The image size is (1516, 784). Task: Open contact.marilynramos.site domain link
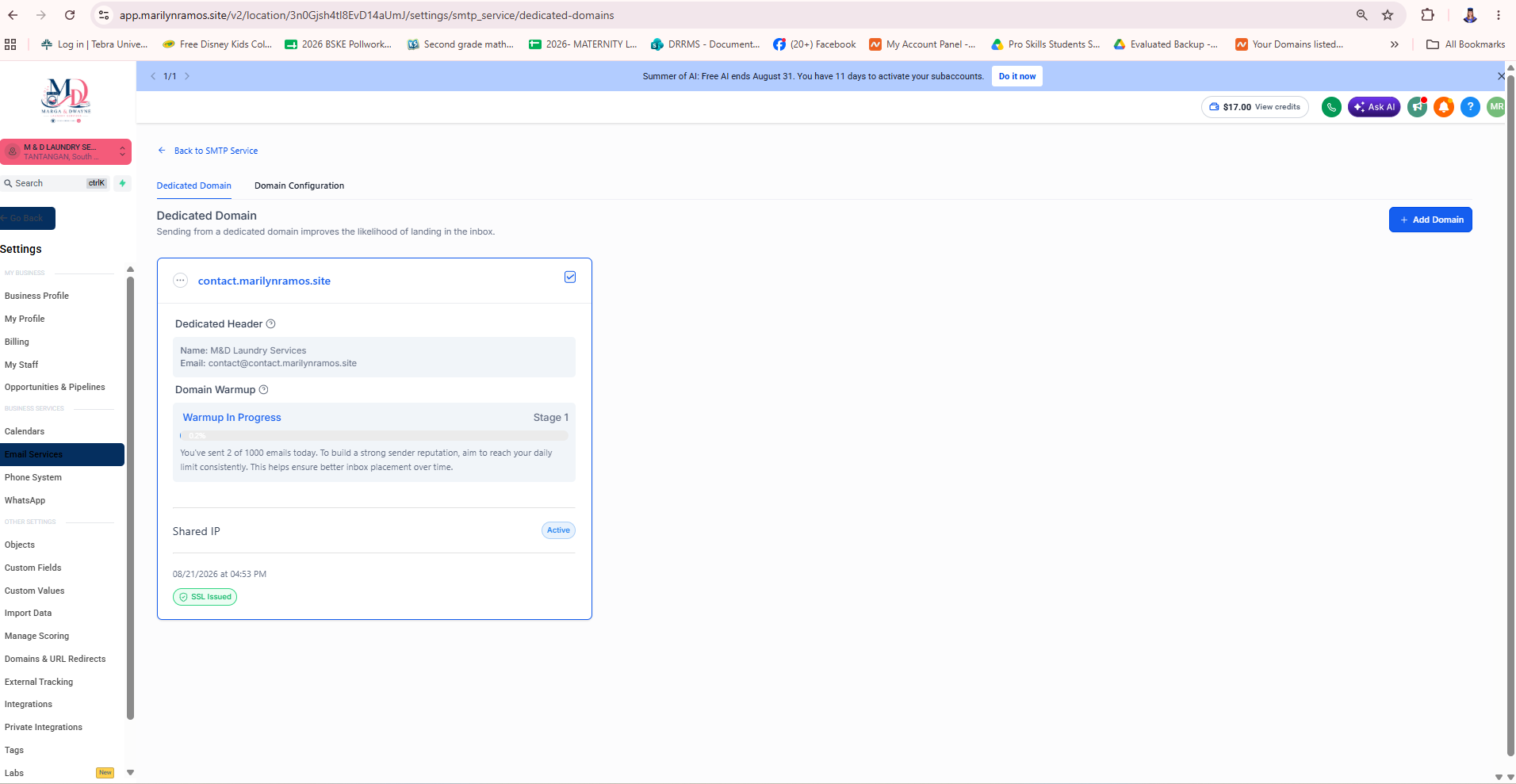(264, 281)
